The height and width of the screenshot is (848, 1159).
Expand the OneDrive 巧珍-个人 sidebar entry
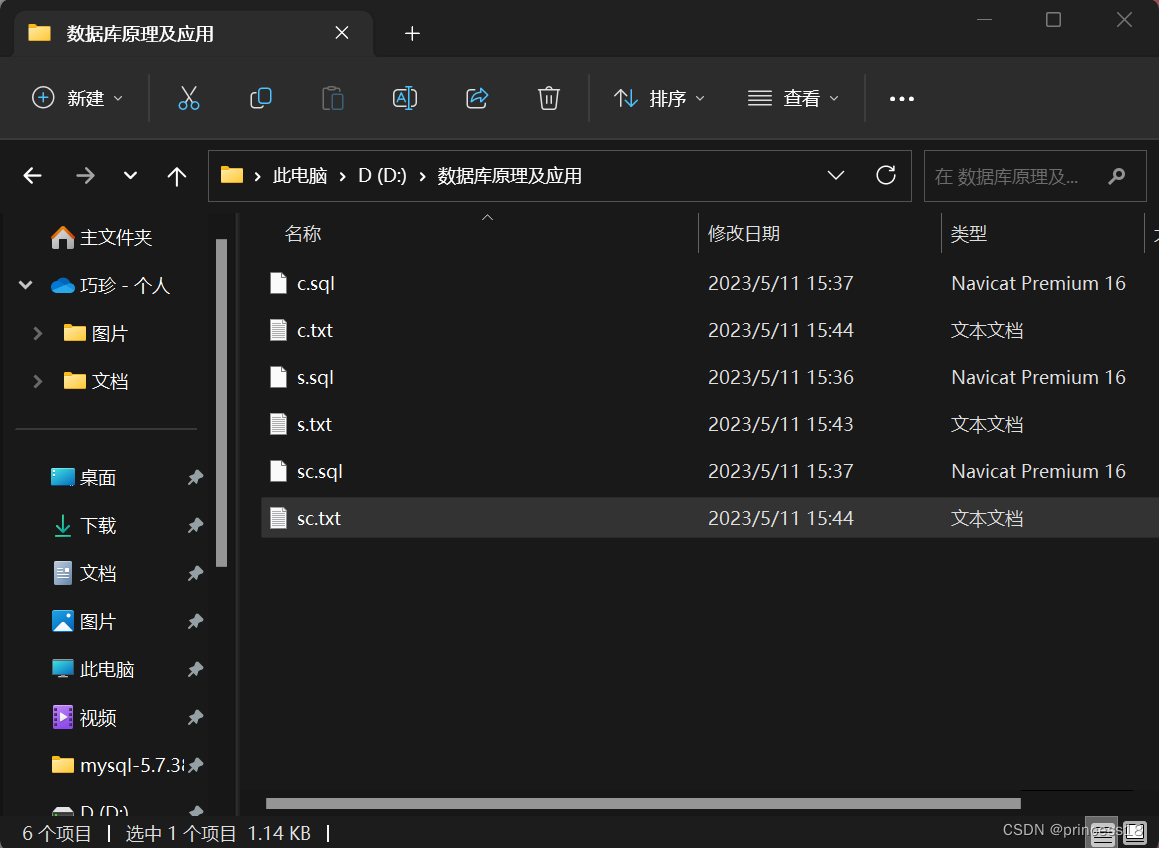click(x=24, y=284)
